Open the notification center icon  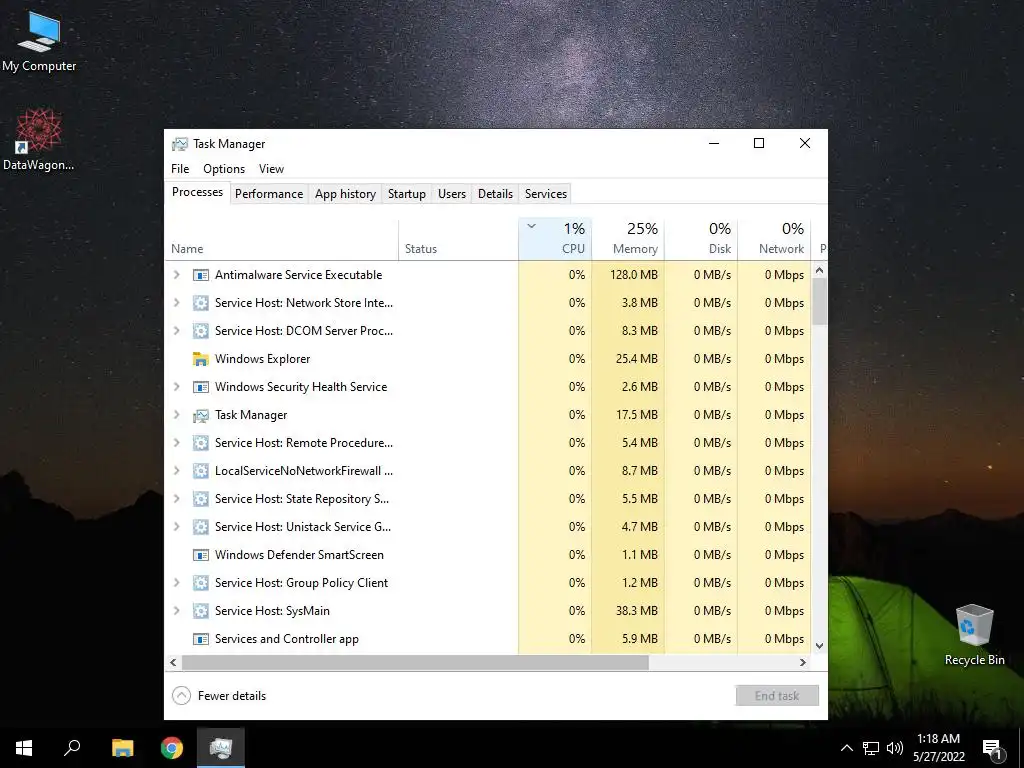[x=992, y=749]
